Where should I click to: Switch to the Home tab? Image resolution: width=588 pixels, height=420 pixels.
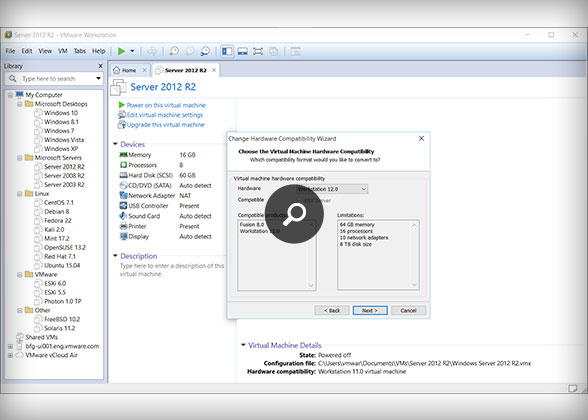point(129,70)
